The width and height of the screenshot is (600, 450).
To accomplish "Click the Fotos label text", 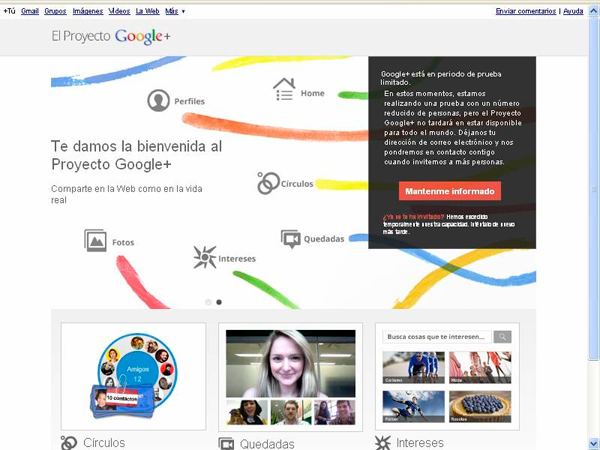I will tap(123, 242).
